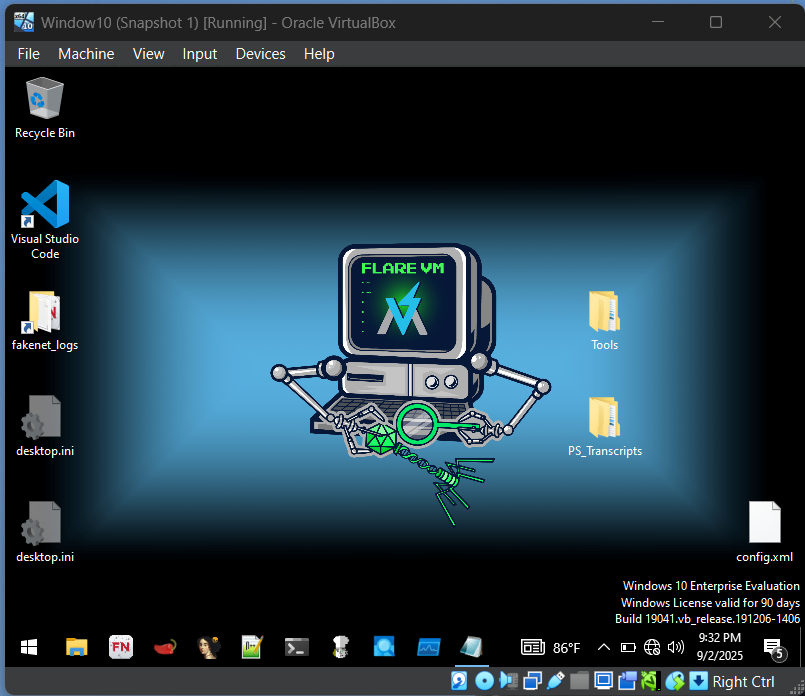The height and width of the screenshot is (696, 805).
Task: Open the green notepad-with-pencil taskbar app
Action: click(x=252, y=647)
